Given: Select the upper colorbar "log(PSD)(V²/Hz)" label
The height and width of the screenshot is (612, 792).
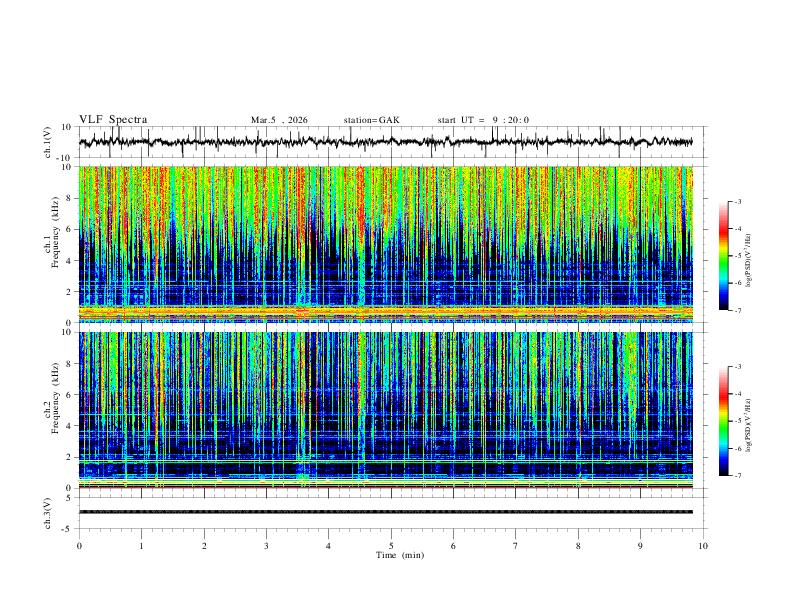Looking at the screenshot, I should 749,261.
